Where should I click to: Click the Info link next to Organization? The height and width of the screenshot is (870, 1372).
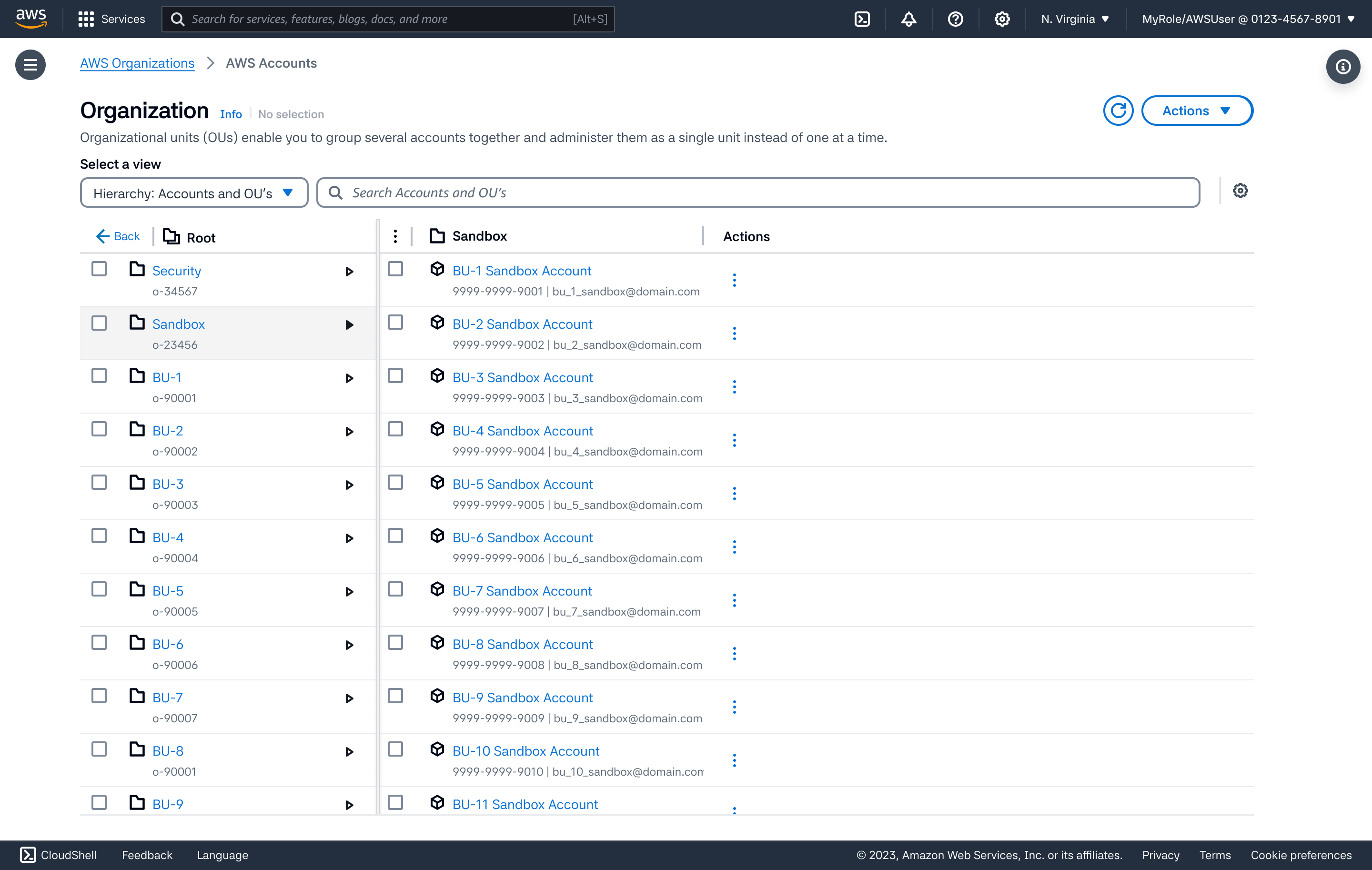231,114
